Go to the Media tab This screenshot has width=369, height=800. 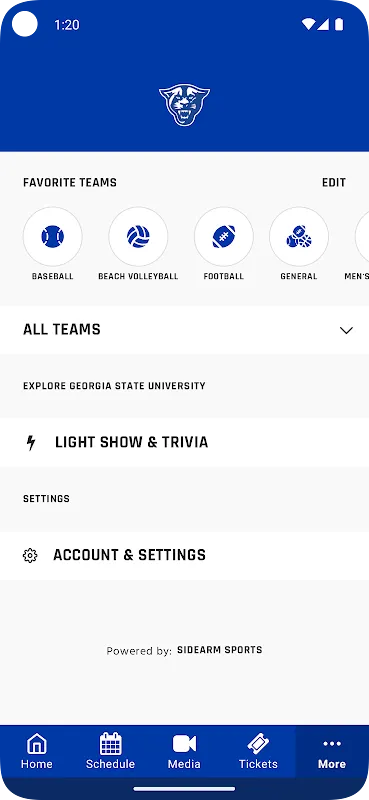coord(184,751)
